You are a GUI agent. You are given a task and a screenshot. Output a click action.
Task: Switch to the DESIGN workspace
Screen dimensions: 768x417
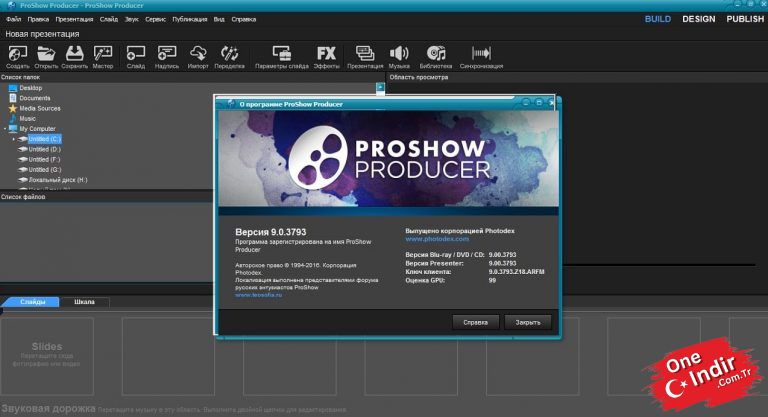tap(698, 19)
